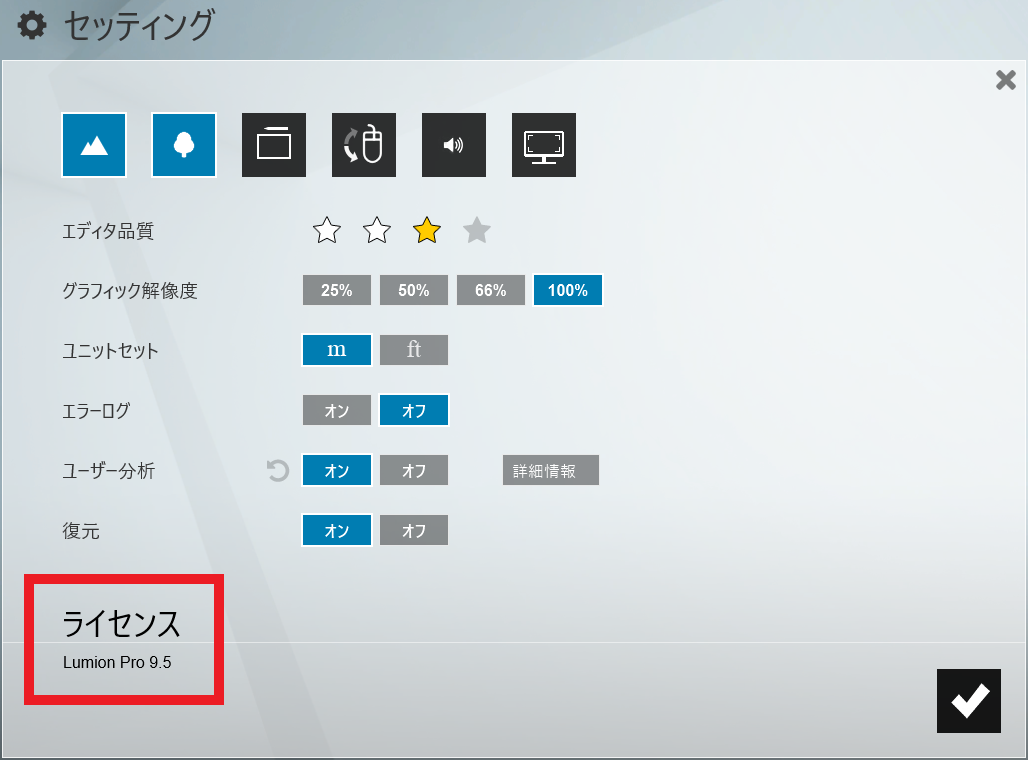Choose meters (m) as unit set
1028x760 pixels.
click(x=337, y=350)
